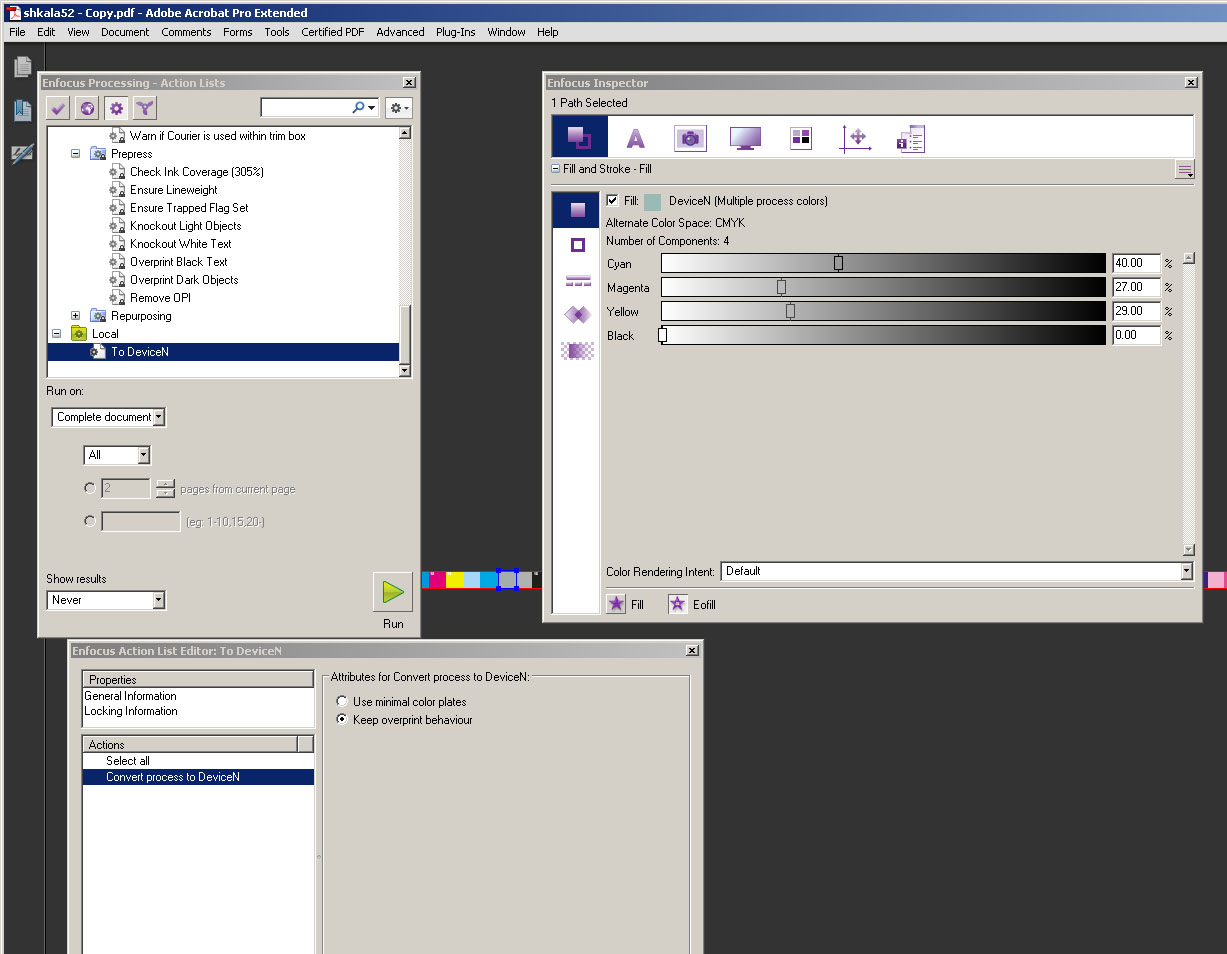Open the Bookmarks panel in Acrobat's sidebar
This screenshot has width=1227, height=954.
[x=22, y=110]
